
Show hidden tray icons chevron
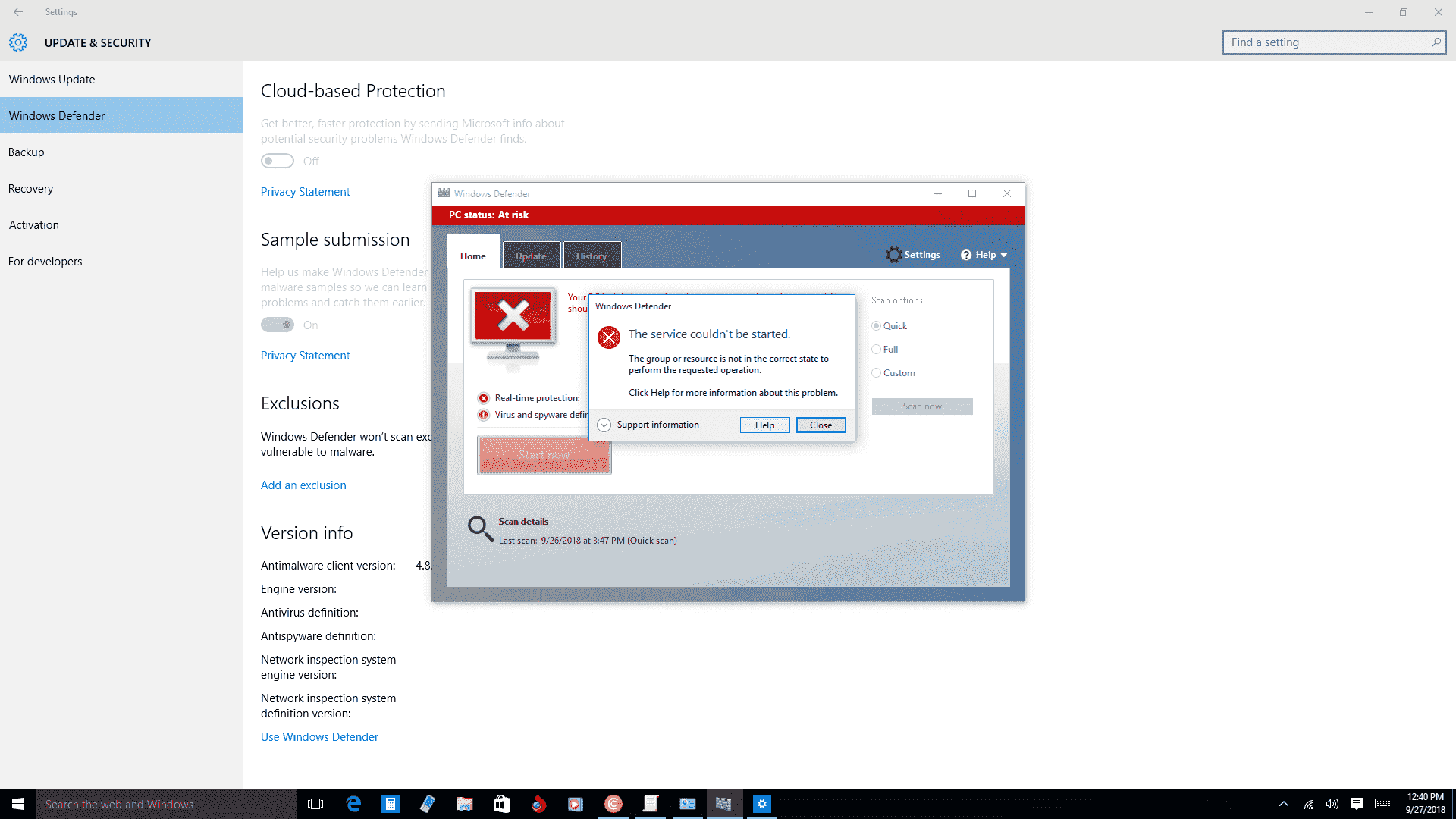[1283, 804]
